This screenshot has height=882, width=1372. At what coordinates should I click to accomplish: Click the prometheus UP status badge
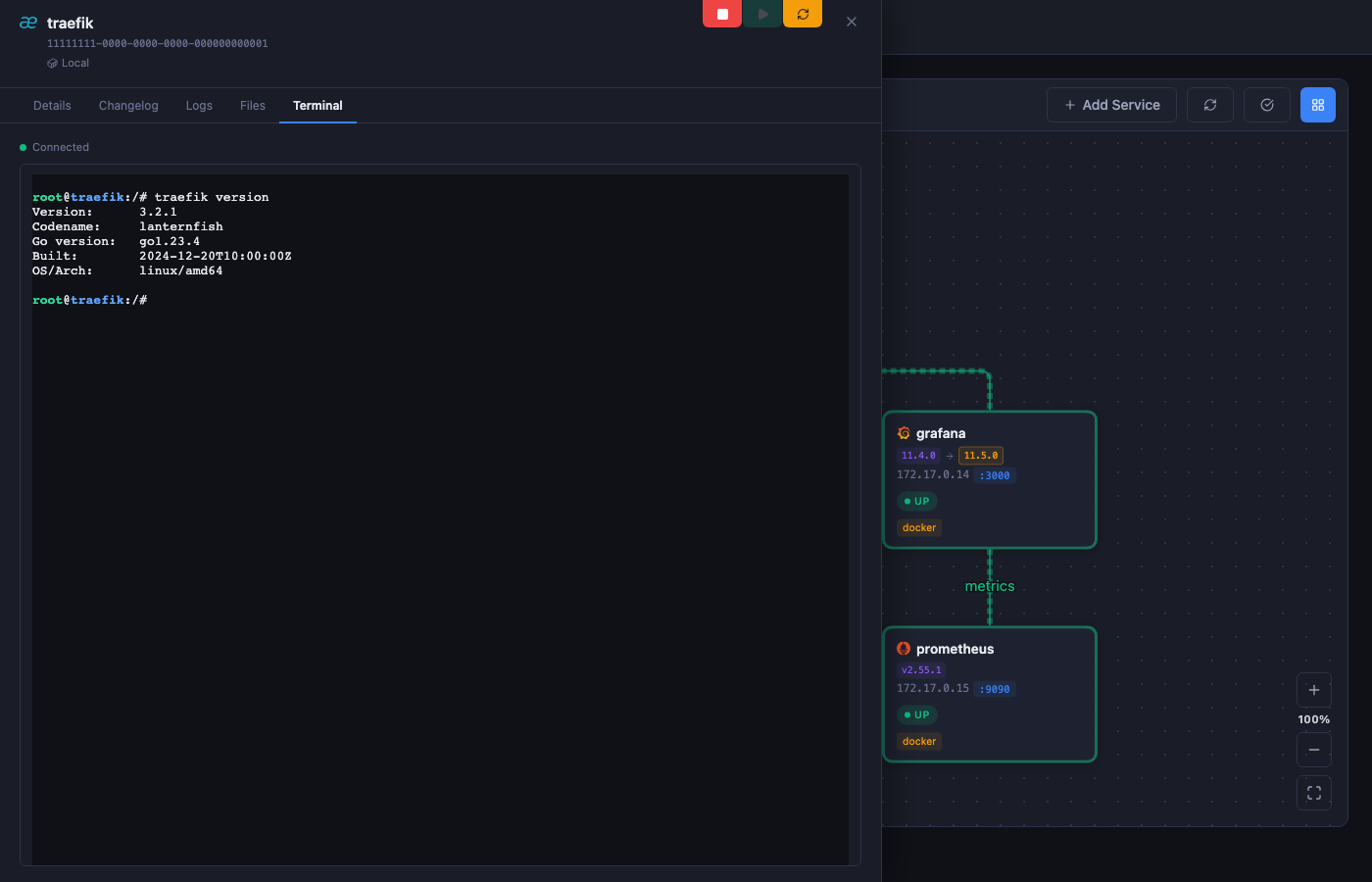pos(917,714)
